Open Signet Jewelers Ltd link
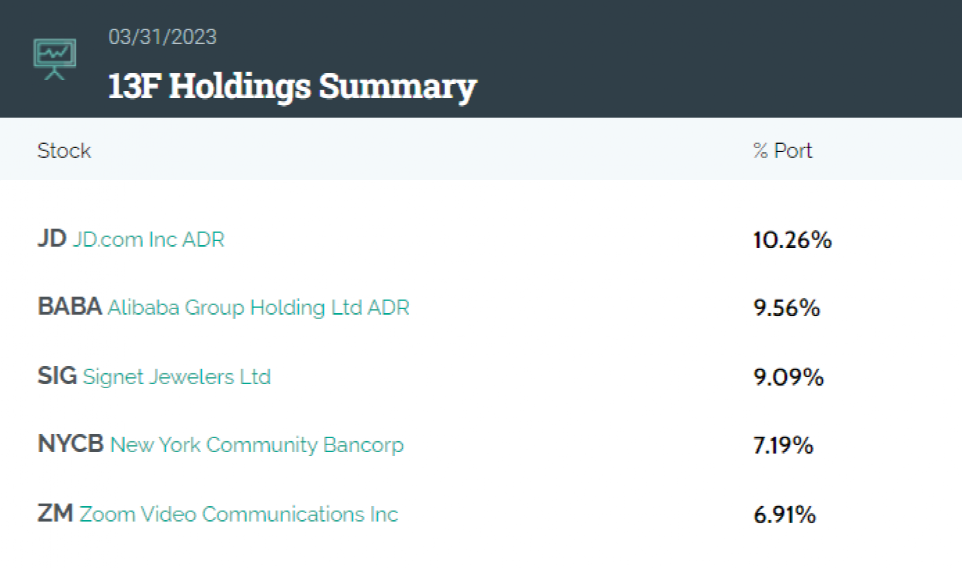Viewport: 962px width, 569px height. 177,376
